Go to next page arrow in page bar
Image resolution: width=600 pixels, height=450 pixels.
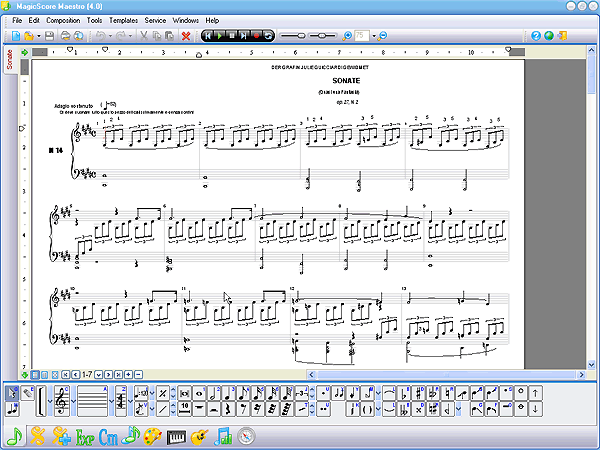click(x=109, y=375)
